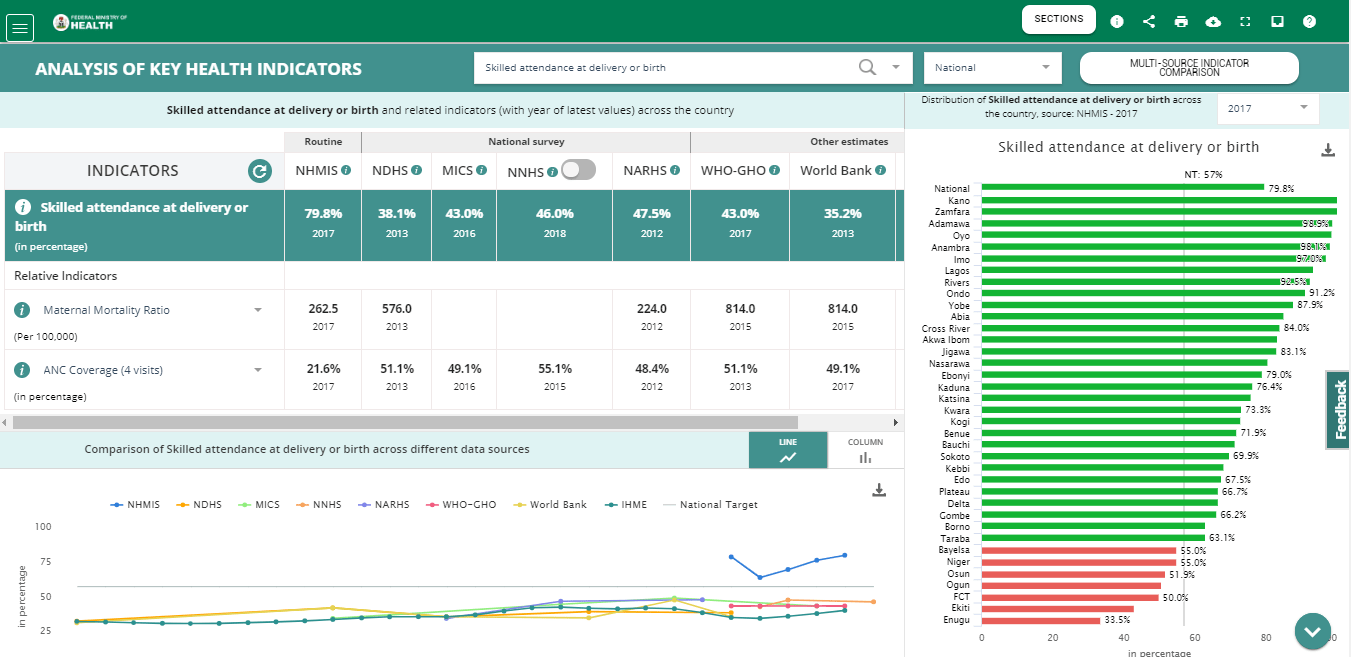Open the help question mark icon
Screen dimensions: 1351x657
[1309, 21]
